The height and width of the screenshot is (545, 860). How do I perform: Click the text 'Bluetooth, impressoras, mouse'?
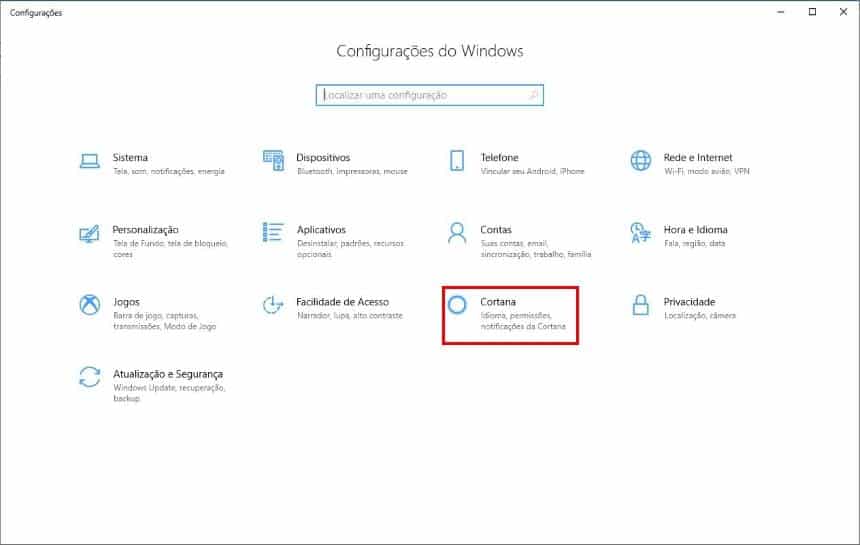tap(352, 172)
